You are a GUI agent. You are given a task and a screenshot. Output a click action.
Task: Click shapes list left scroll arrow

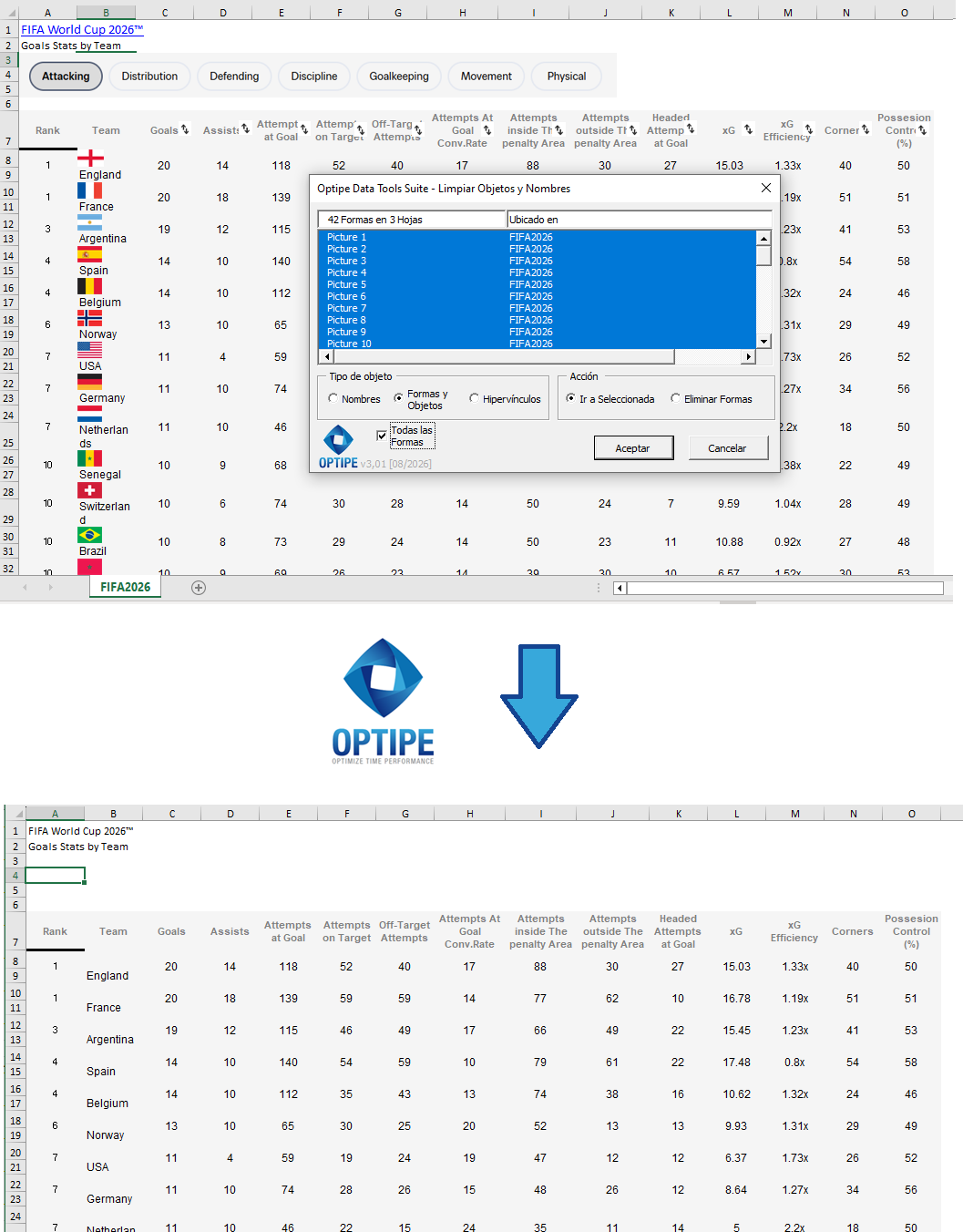click(326, 356)
